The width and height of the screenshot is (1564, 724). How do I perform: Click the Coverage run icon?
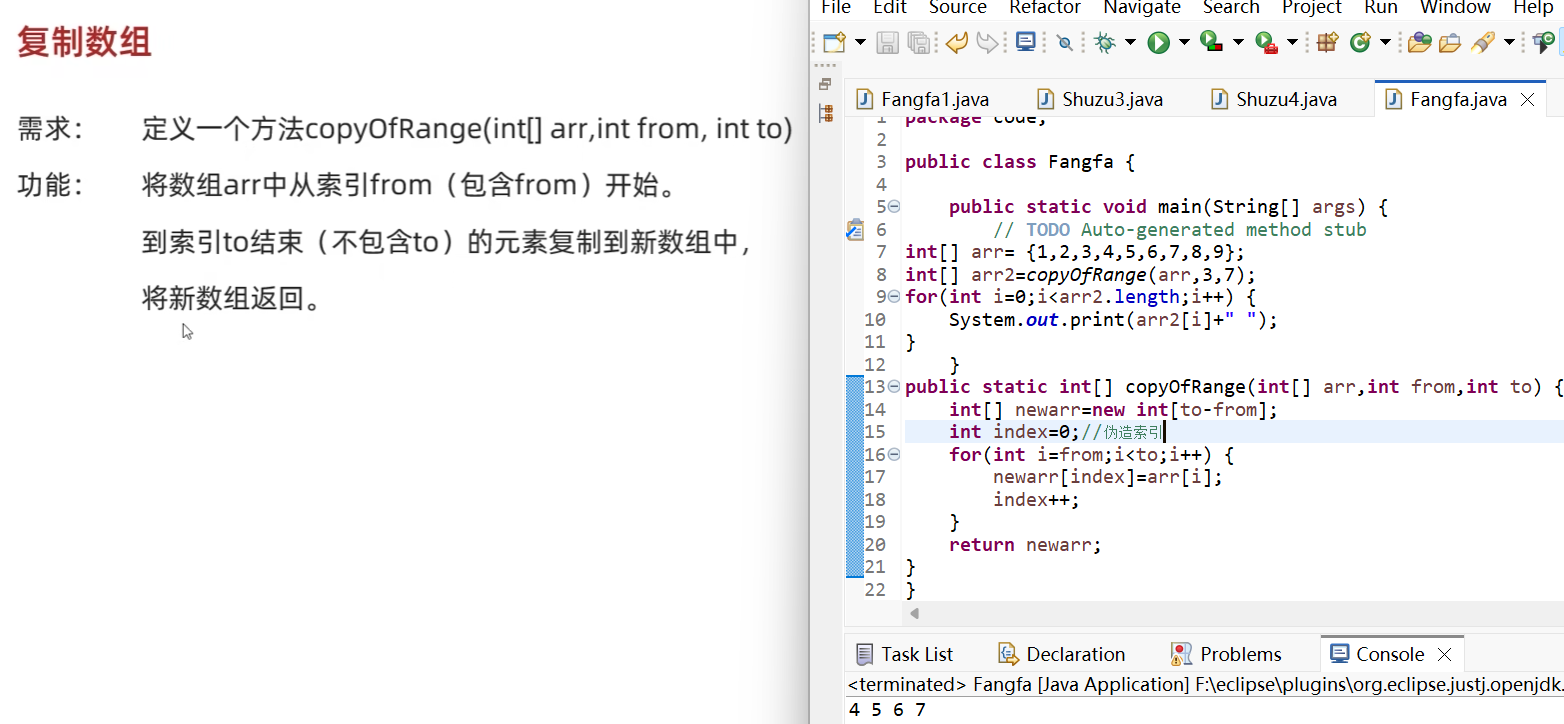(1211, 42)
